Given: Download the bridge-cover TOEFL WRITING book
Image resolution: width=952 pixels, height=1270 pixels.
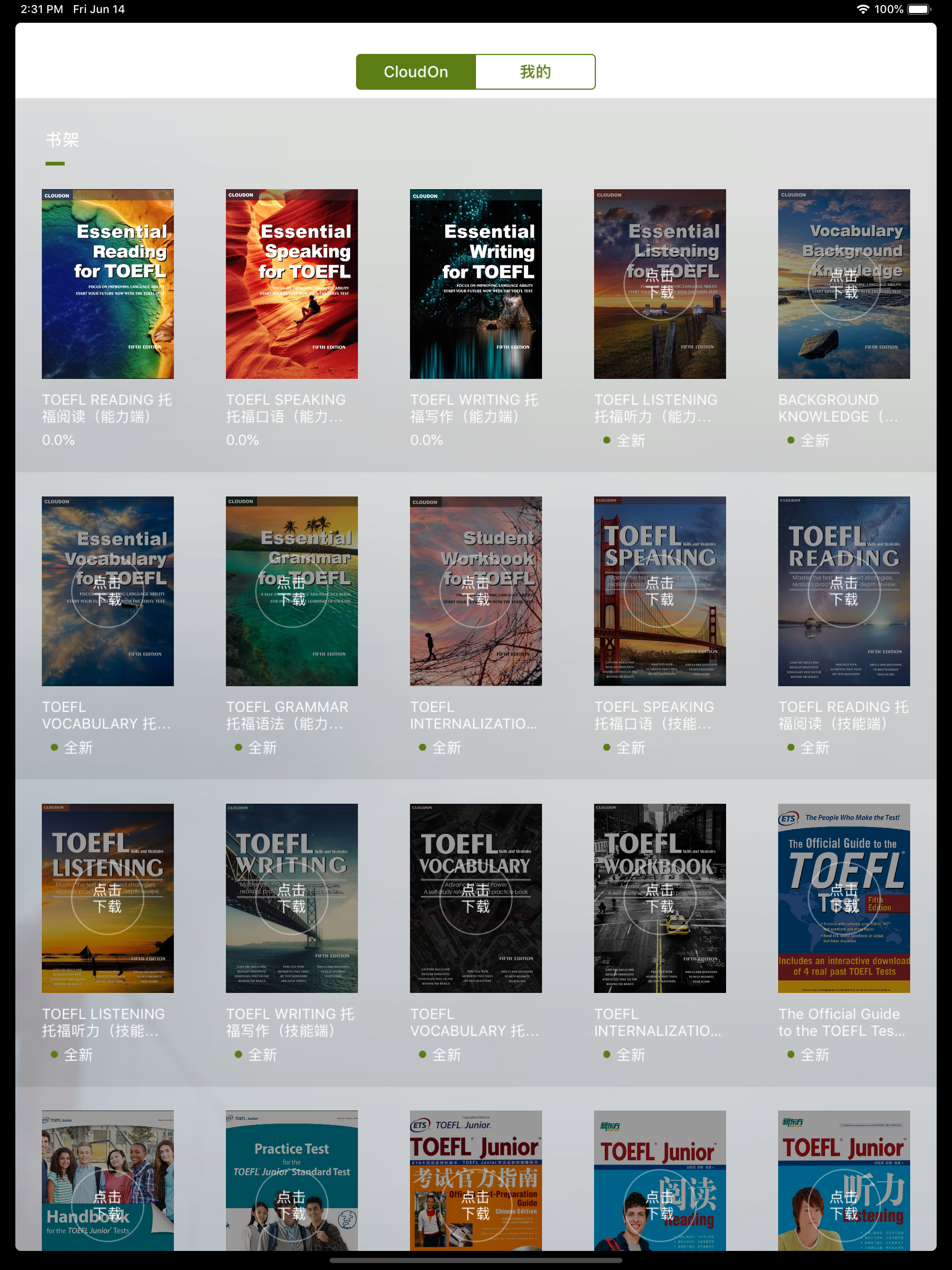Looking at the screenshot, I should click(291, 898).
